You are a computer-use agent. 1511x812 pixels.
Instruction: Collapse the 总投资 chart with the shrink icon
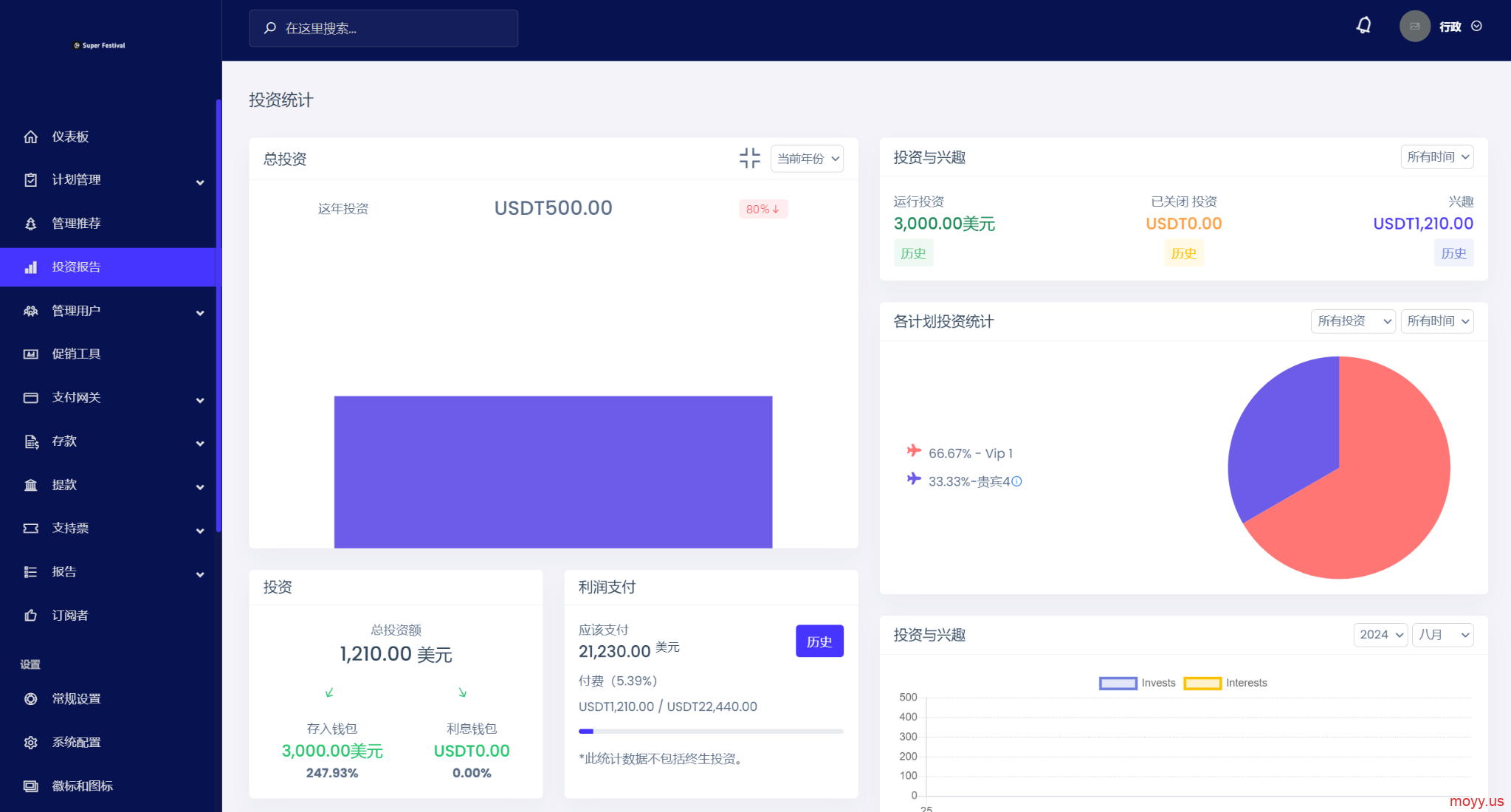[749, 158]
